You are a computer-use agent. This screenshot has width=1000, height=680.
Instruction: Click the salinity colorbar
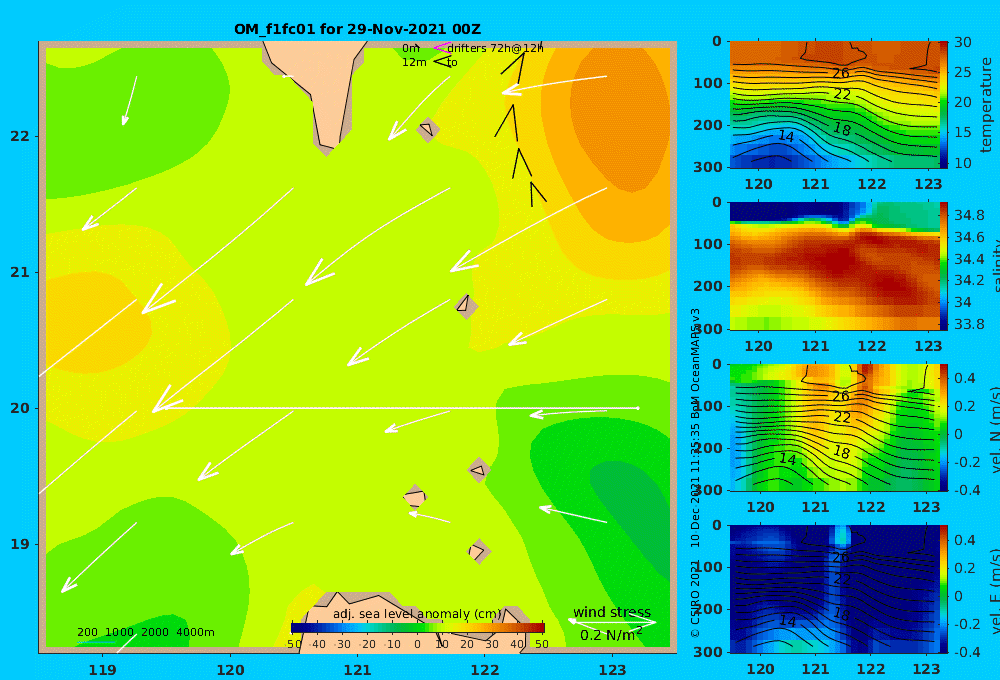pyautogui.click(x=944, y=266)
